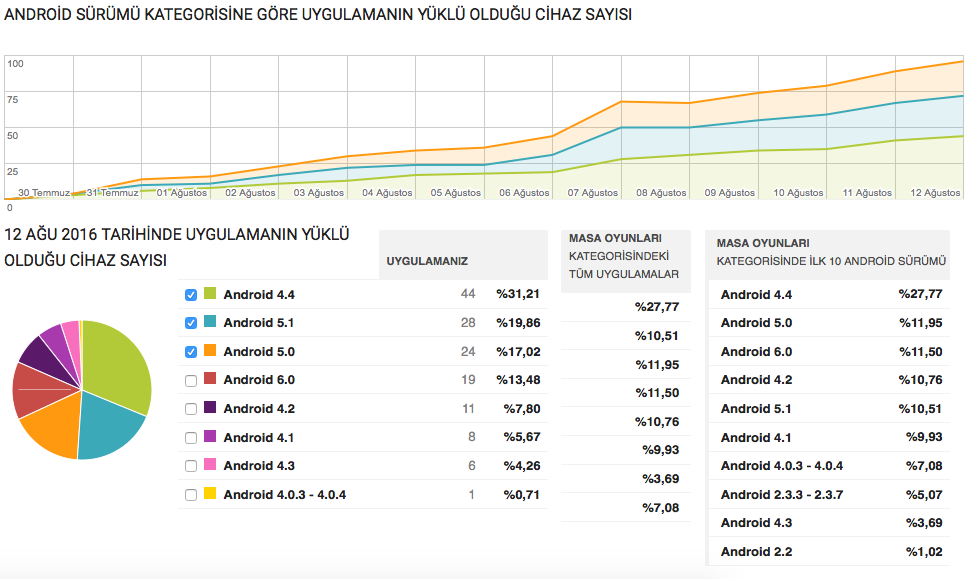973x579 pixels.
Task: Click the teal Android 5.1 color swatch
Action: point(210,321)
